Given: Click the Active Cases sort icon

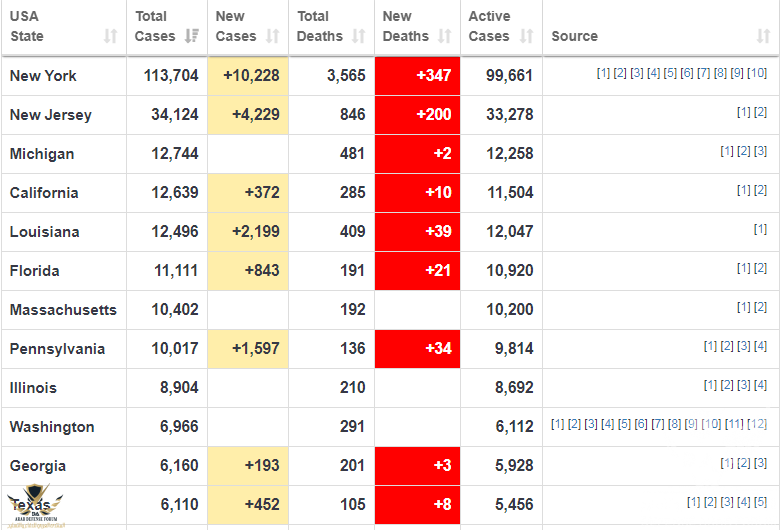Looking at the screenshot, I should coord(526,36).
